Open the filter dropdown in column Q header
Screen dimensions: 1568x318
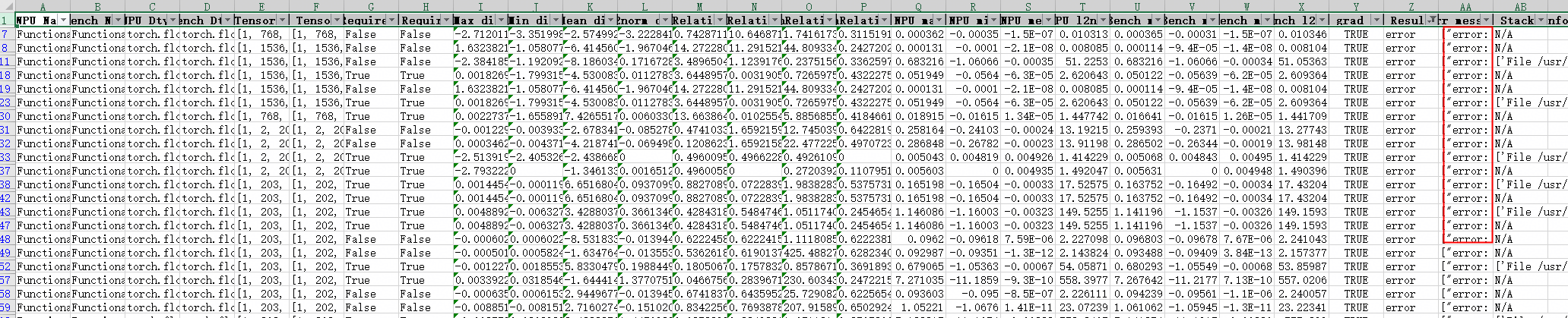(x=939, y=20)
